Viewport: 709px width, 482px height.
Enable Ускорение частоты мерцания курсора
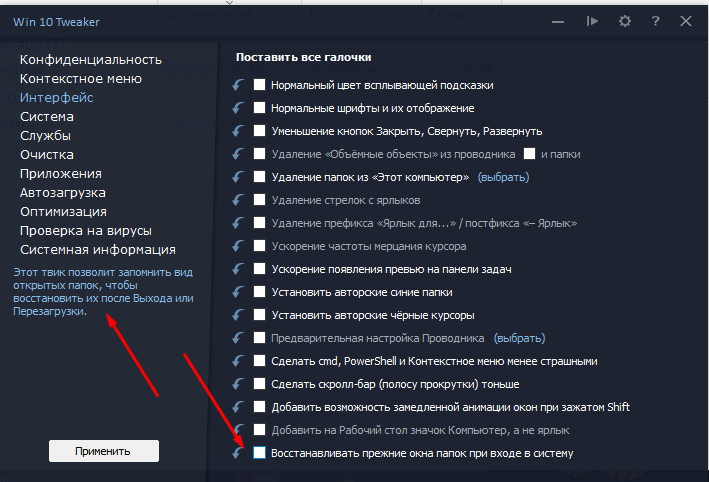pos(260,246)
